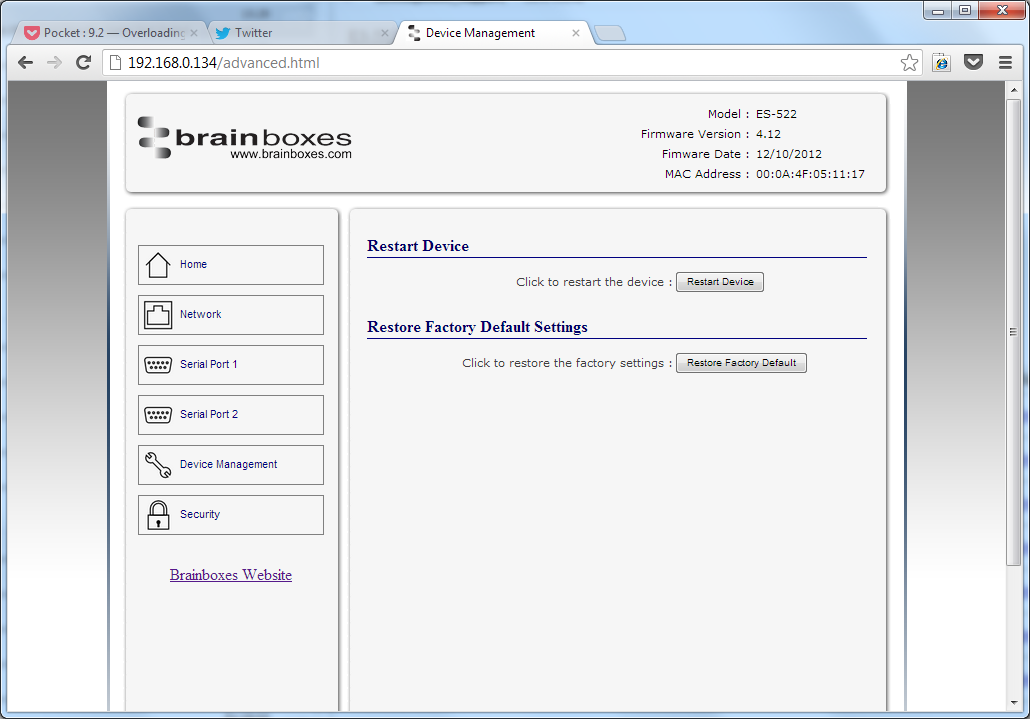Select the Home icon in sidebar

(159, 264)
